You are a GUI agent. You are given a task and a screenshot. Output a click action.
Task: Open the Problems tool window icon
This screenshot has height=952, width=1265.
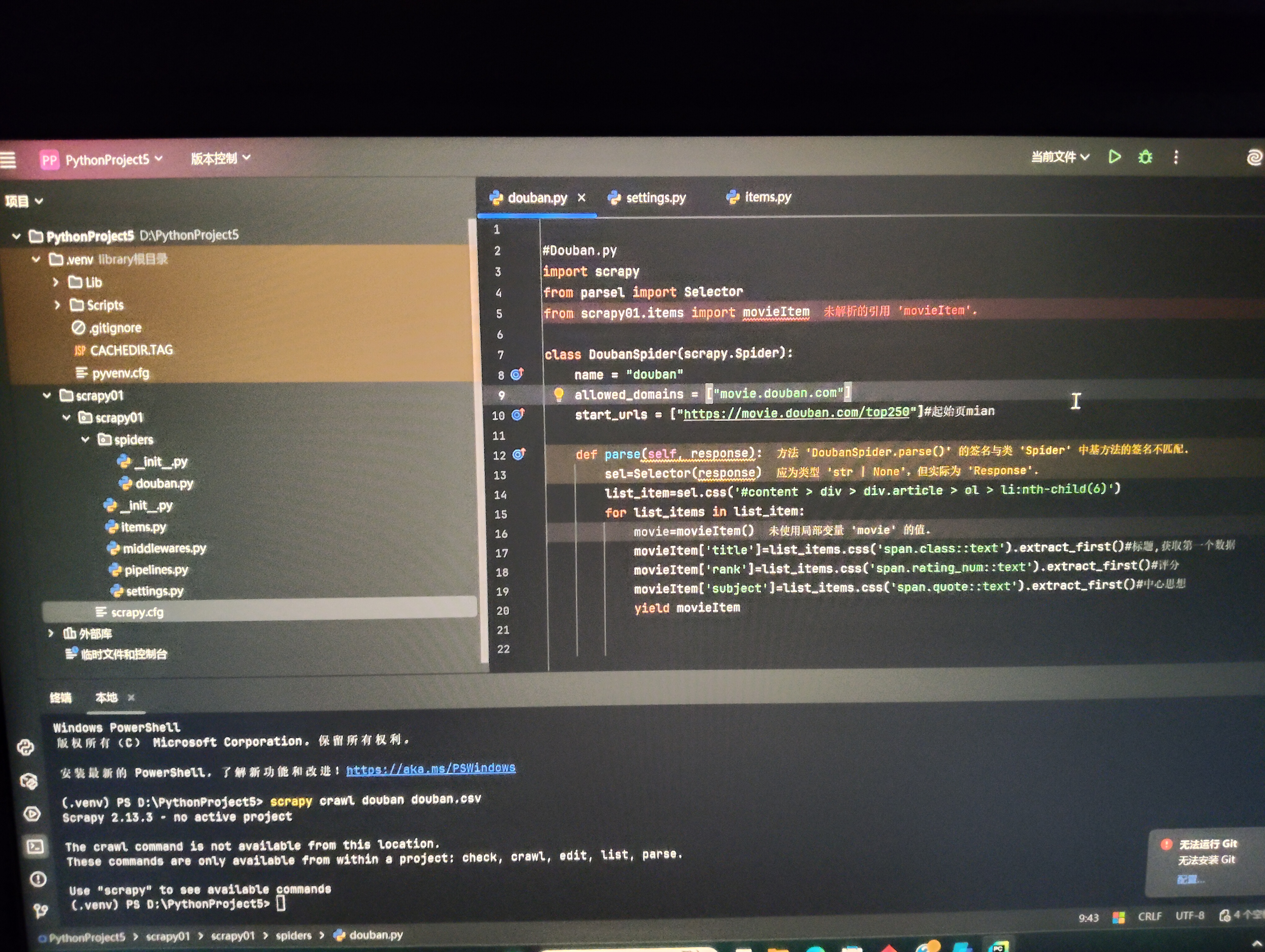(x=38, y=879)
